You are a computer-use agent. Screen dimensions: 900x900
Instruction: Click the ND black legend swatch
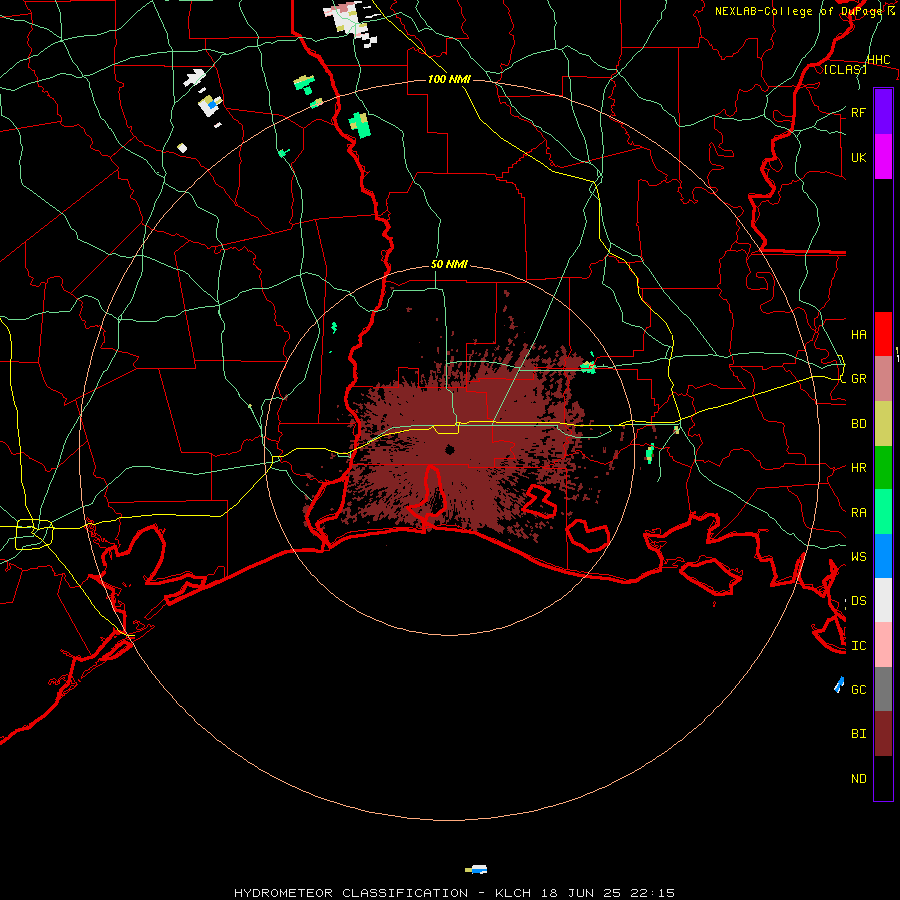(x=883, y=778)
